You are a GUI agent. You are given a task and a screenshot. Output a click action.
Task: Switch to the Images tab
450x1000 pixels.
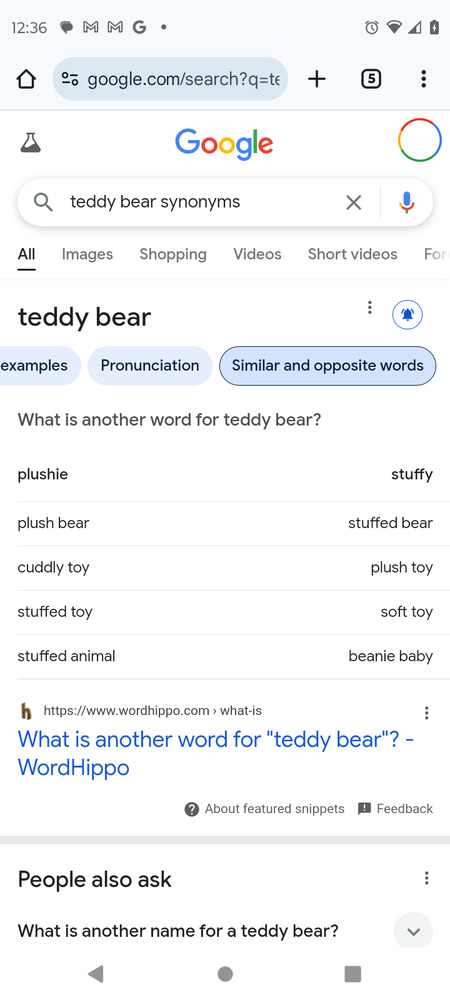pyautogui.click(x=87, y=254)
